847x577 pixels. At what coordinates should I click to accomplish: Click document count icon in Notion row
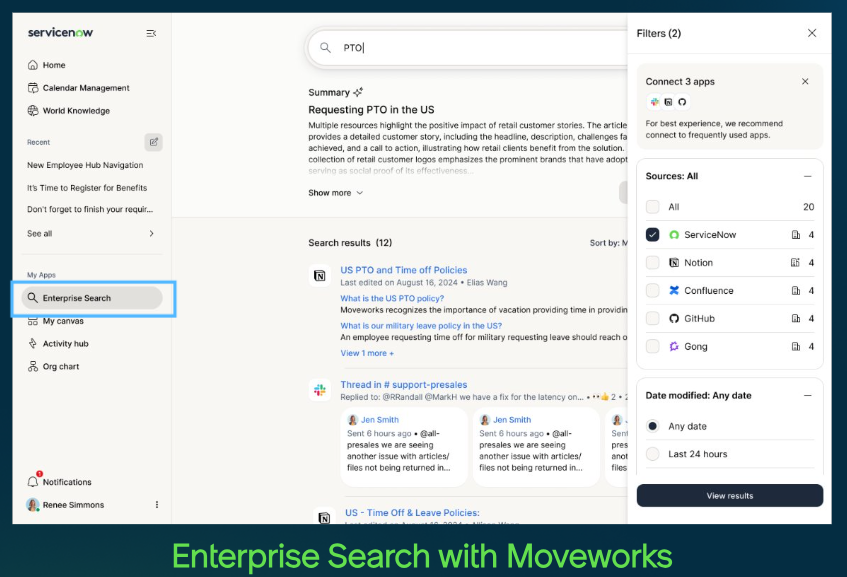tap(796, 263)
